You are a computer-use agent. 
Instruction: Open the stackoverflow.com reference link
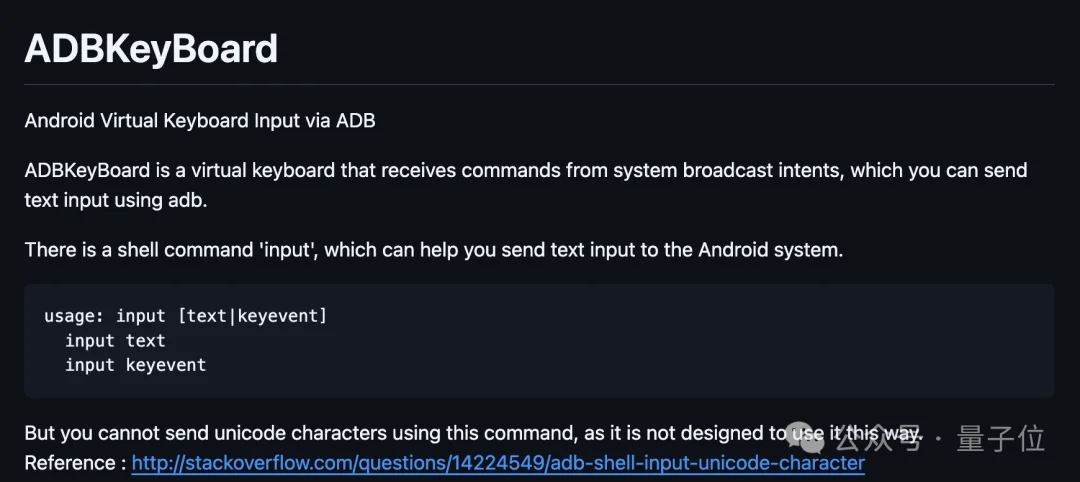tap(498, 464)
